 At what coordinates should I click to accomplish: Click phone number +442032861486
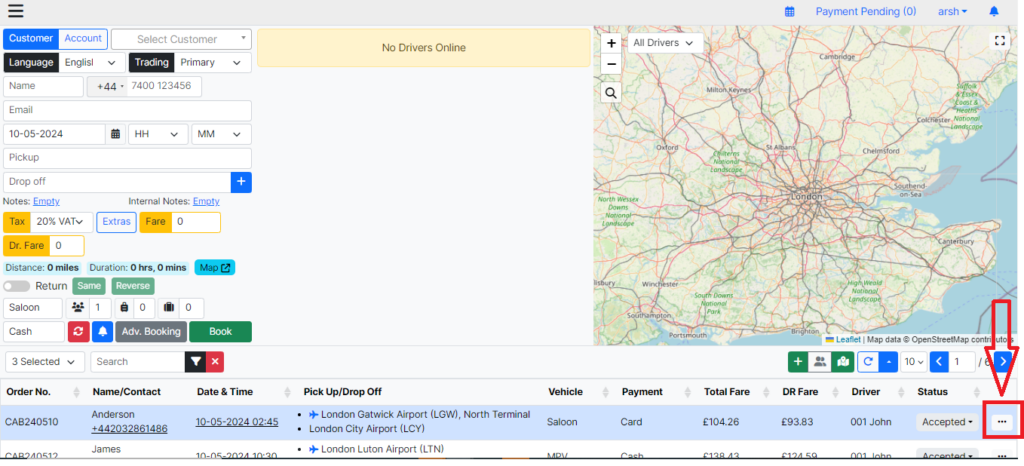point(129,429)
